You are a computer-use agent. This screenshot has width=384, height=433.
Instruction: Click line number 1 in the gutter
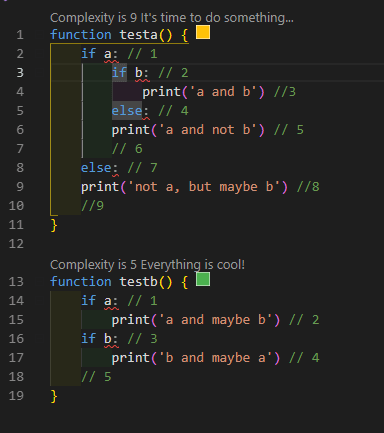pyautogui.click(x=20, y=35)
